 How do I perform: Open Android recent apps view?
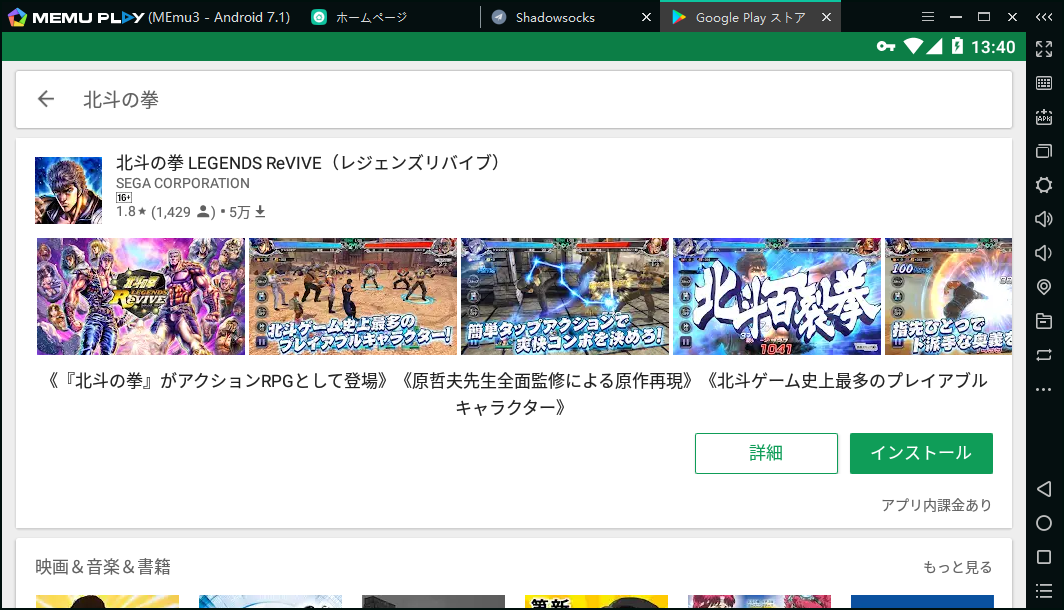[x=1044, y=557]
